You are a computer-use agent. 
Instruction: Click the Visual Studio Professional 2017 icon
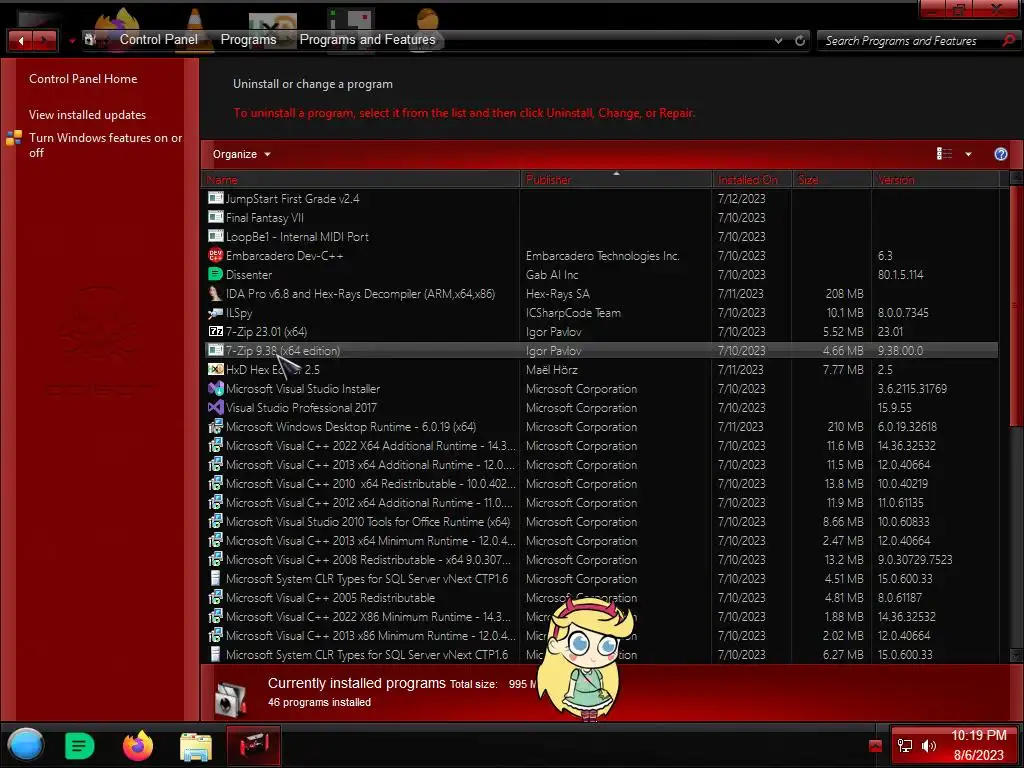(x=216, y=407)
